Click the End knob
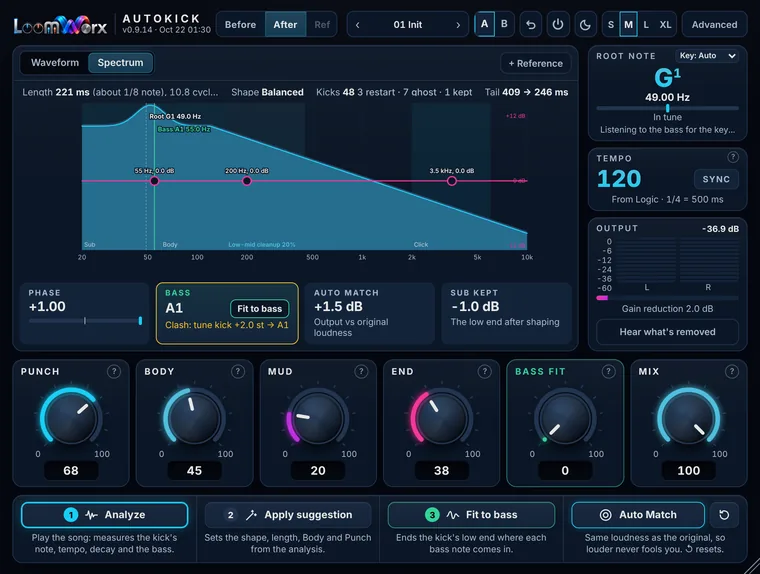The height and width of the screenshot is (574, 760). pyautogui.click(x=442, y=417)
